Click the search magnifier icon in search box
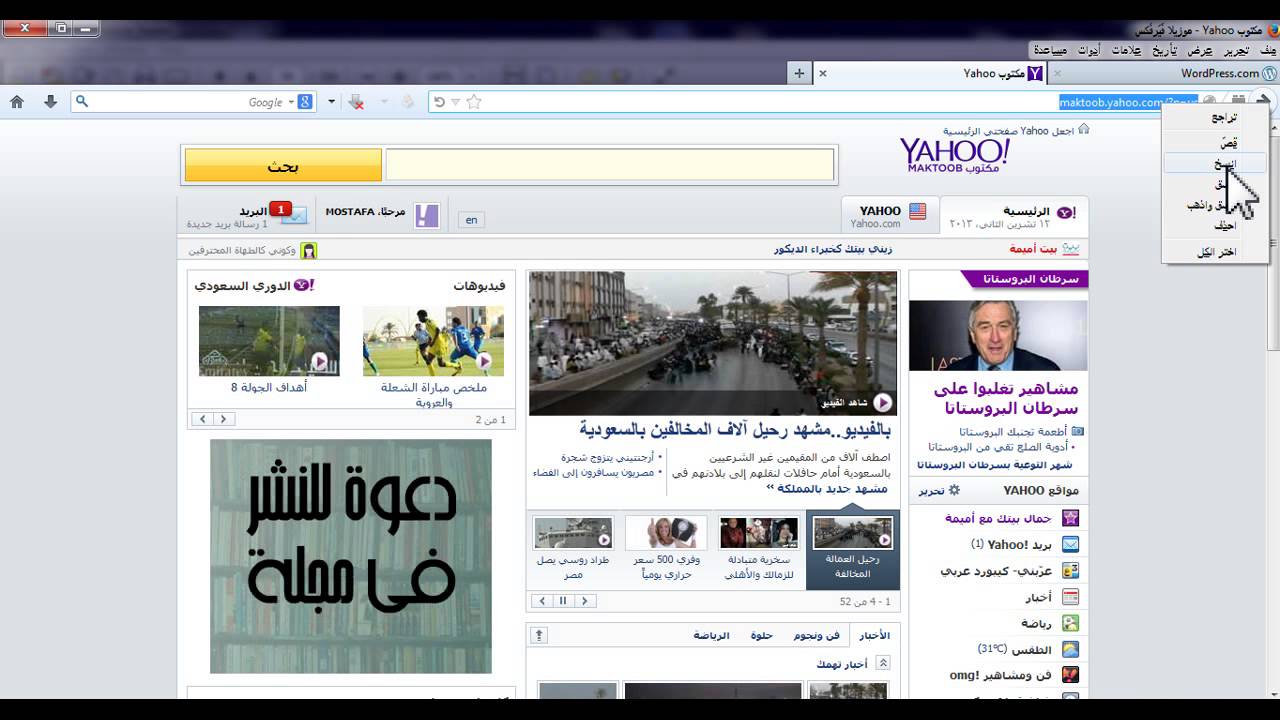Viewport: 1280px width, 720px height. pos(82,102)
